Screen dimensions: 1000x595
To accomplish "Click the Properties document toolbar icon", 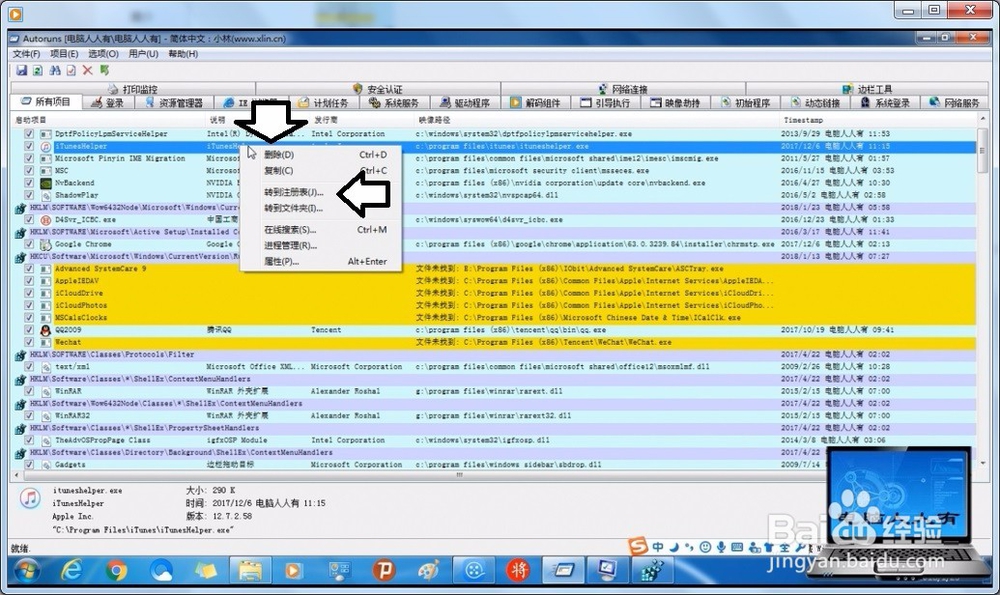I will 71,70.
